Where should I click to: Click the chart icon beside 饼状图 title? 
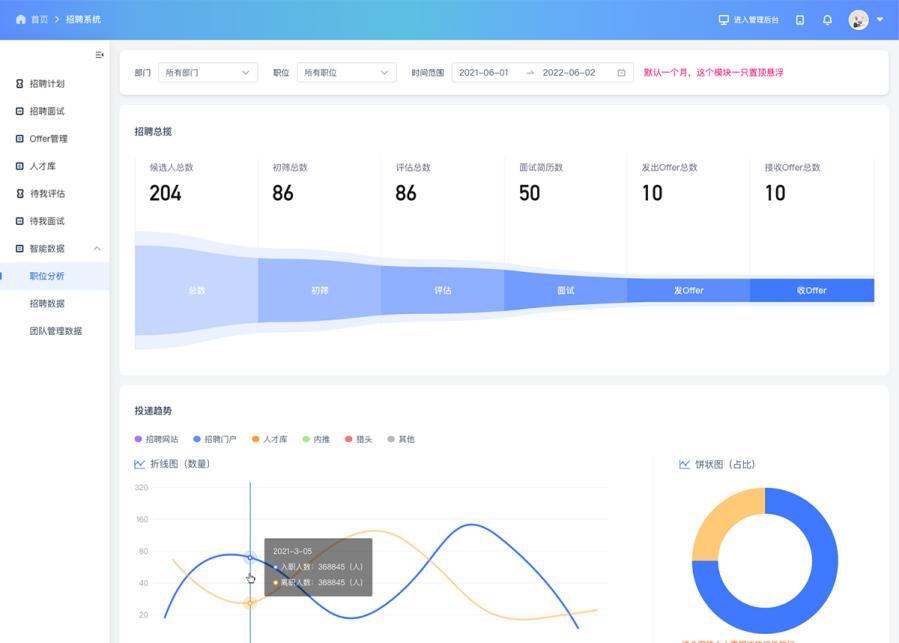point(684,464)
